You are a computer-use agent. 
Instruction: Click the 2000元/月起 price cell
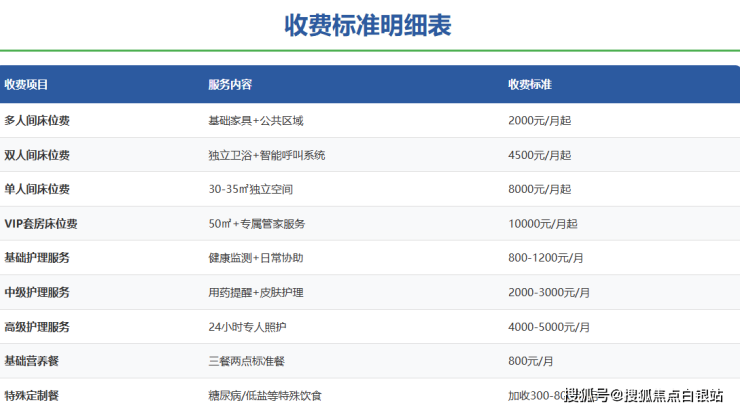pyautogui.click(x=539, y=121)
